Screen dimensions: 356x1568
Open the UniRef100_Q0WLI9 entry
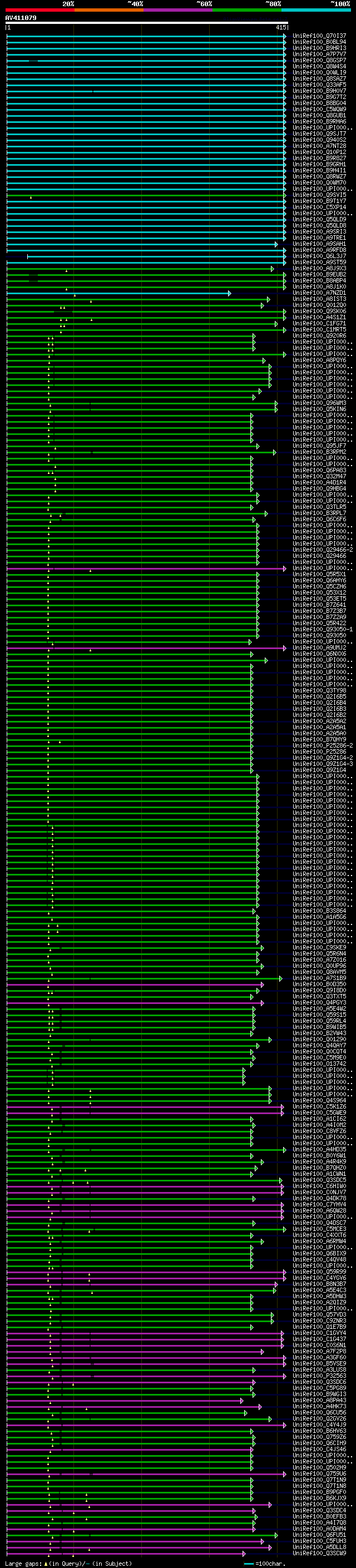319,72
